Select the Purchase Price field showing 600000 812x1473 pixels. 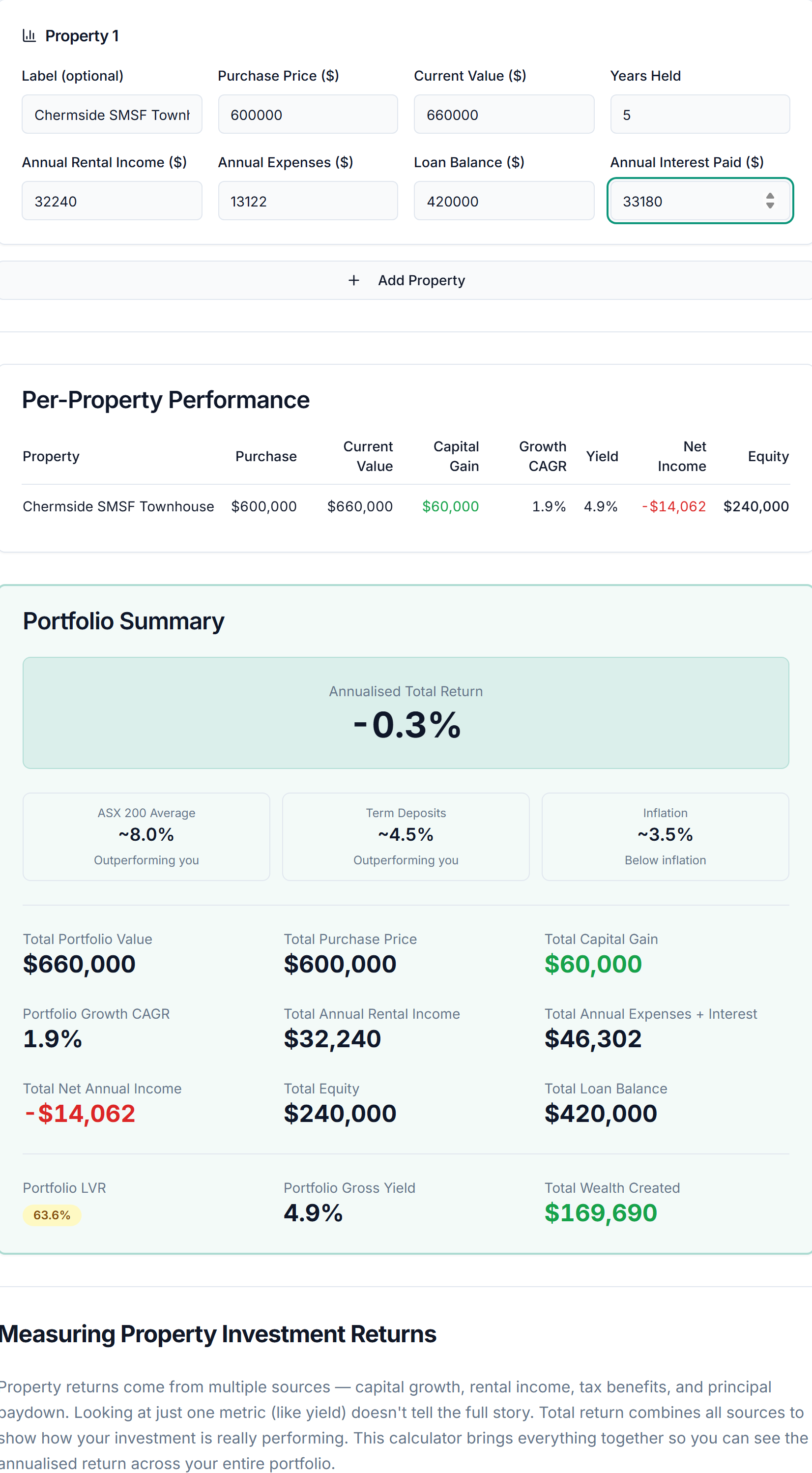coord(308,115)
